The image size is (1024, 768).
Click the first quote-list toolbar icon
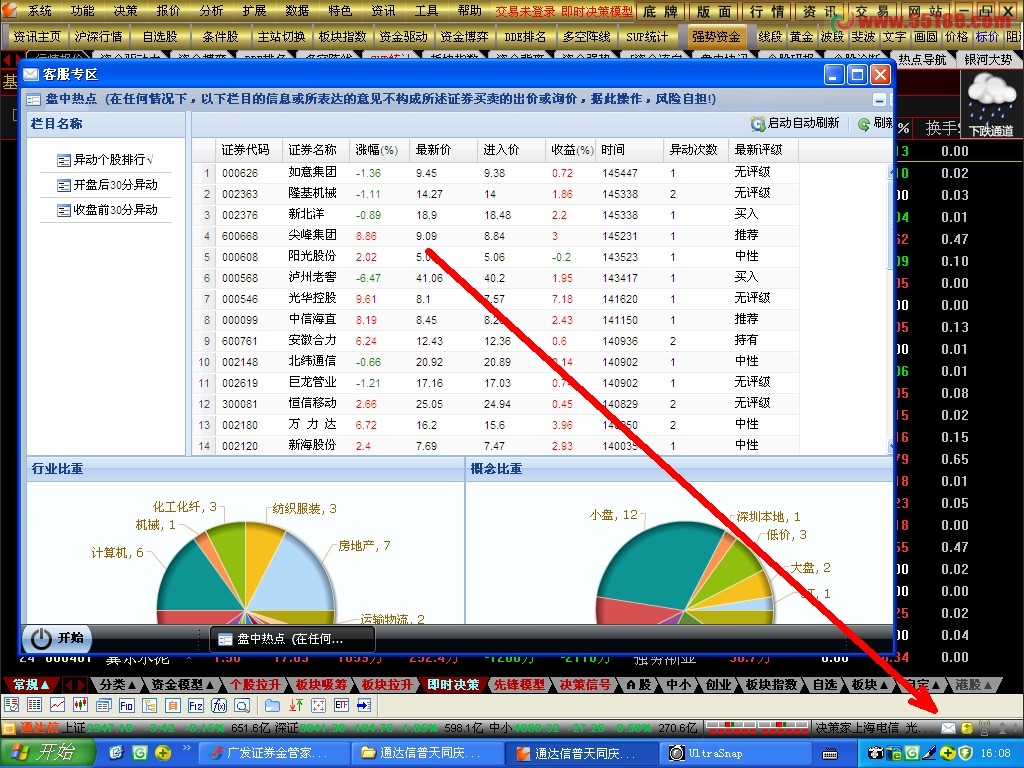click(11, 705)
